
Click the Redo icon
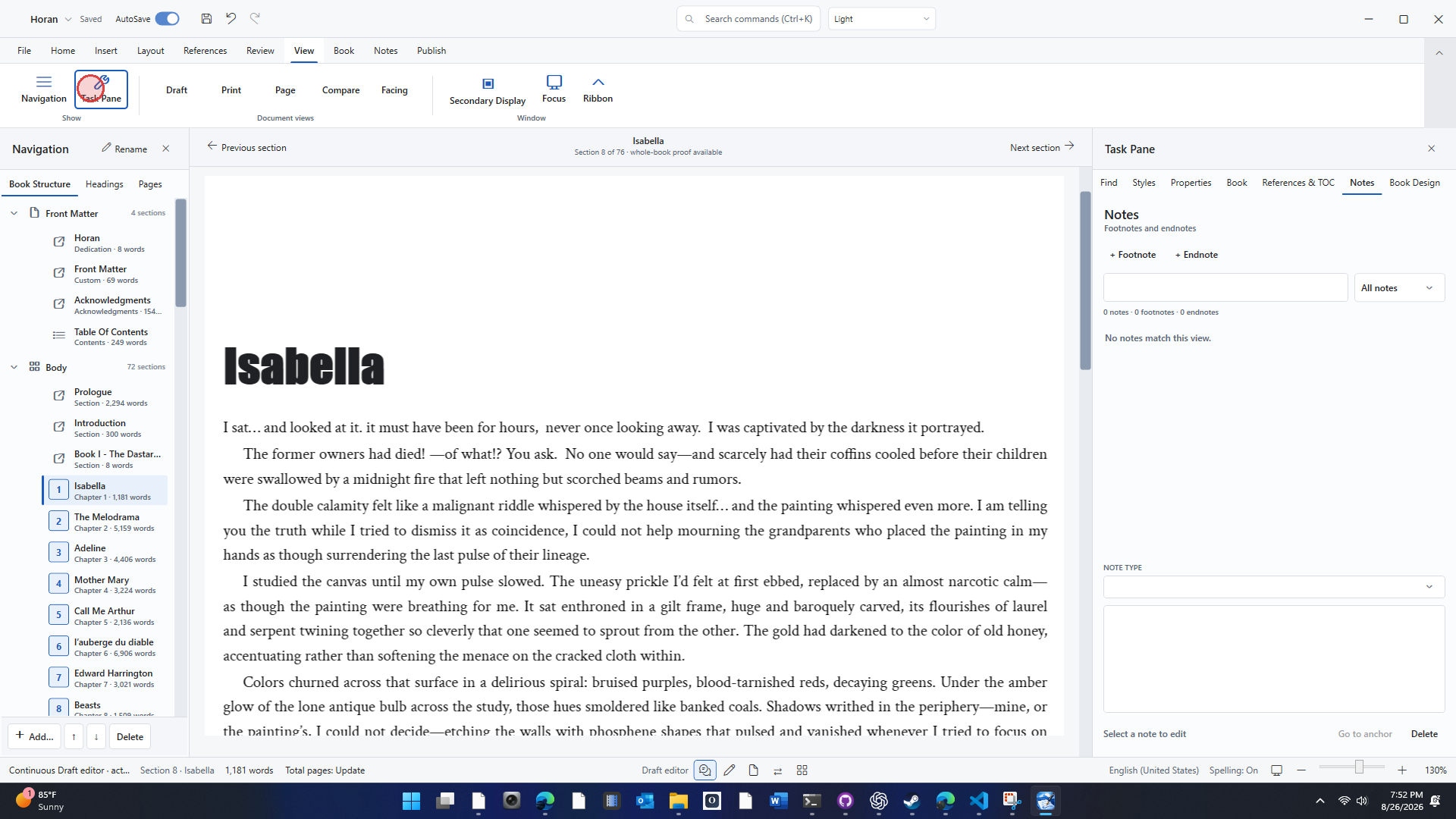click(x=255, y=18)
